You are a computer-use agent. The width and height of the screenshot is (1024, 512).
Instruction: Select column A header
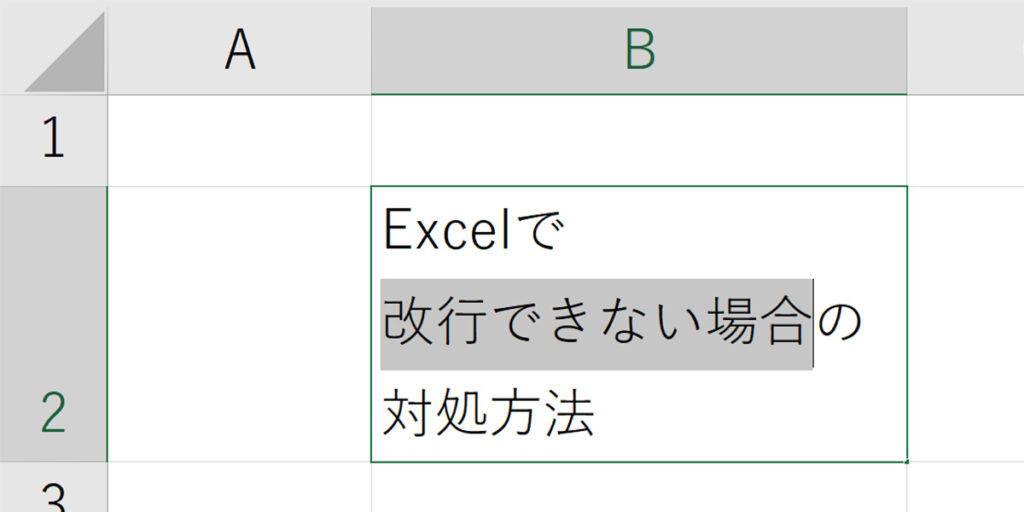239,48
